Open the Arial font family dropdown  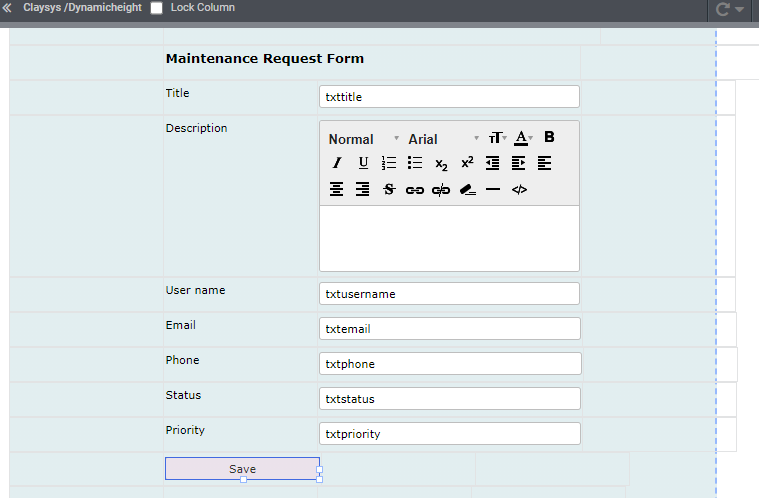pyautogui.click(x=443, y=139)
